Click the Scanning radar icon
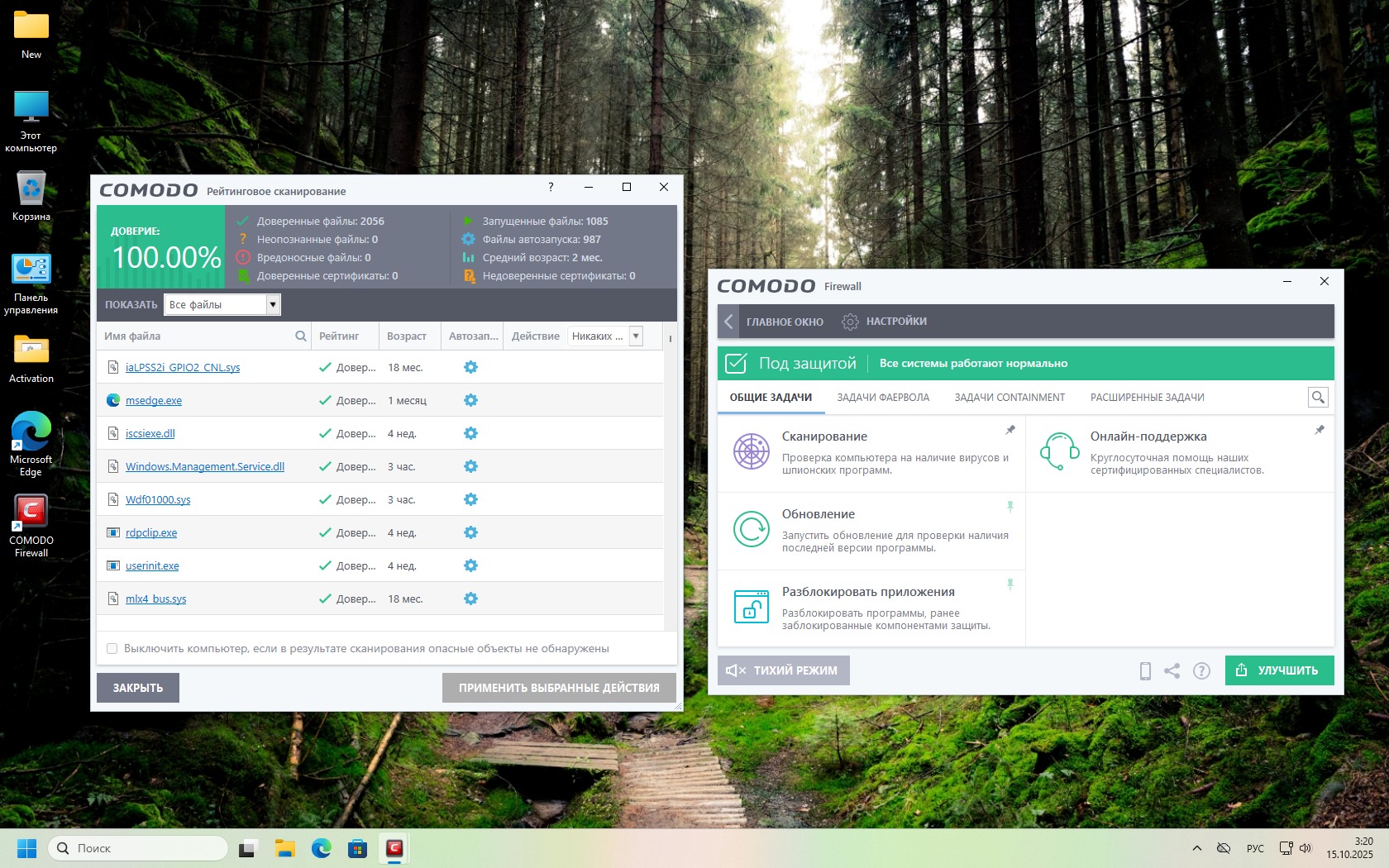1389x868 pixels. coord(751,451)
